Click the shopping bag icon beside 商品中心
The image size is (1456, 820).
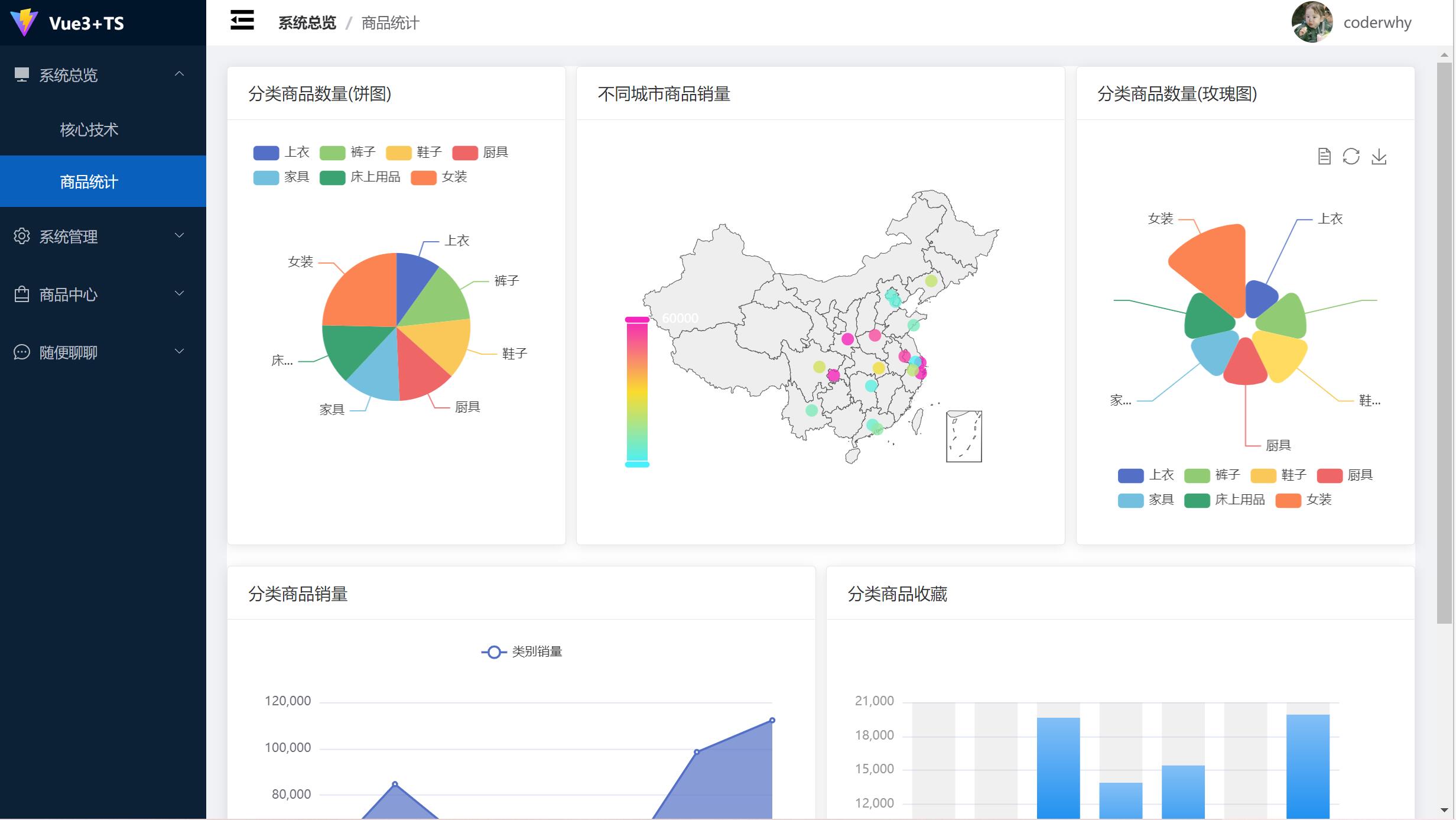[22, 294]
